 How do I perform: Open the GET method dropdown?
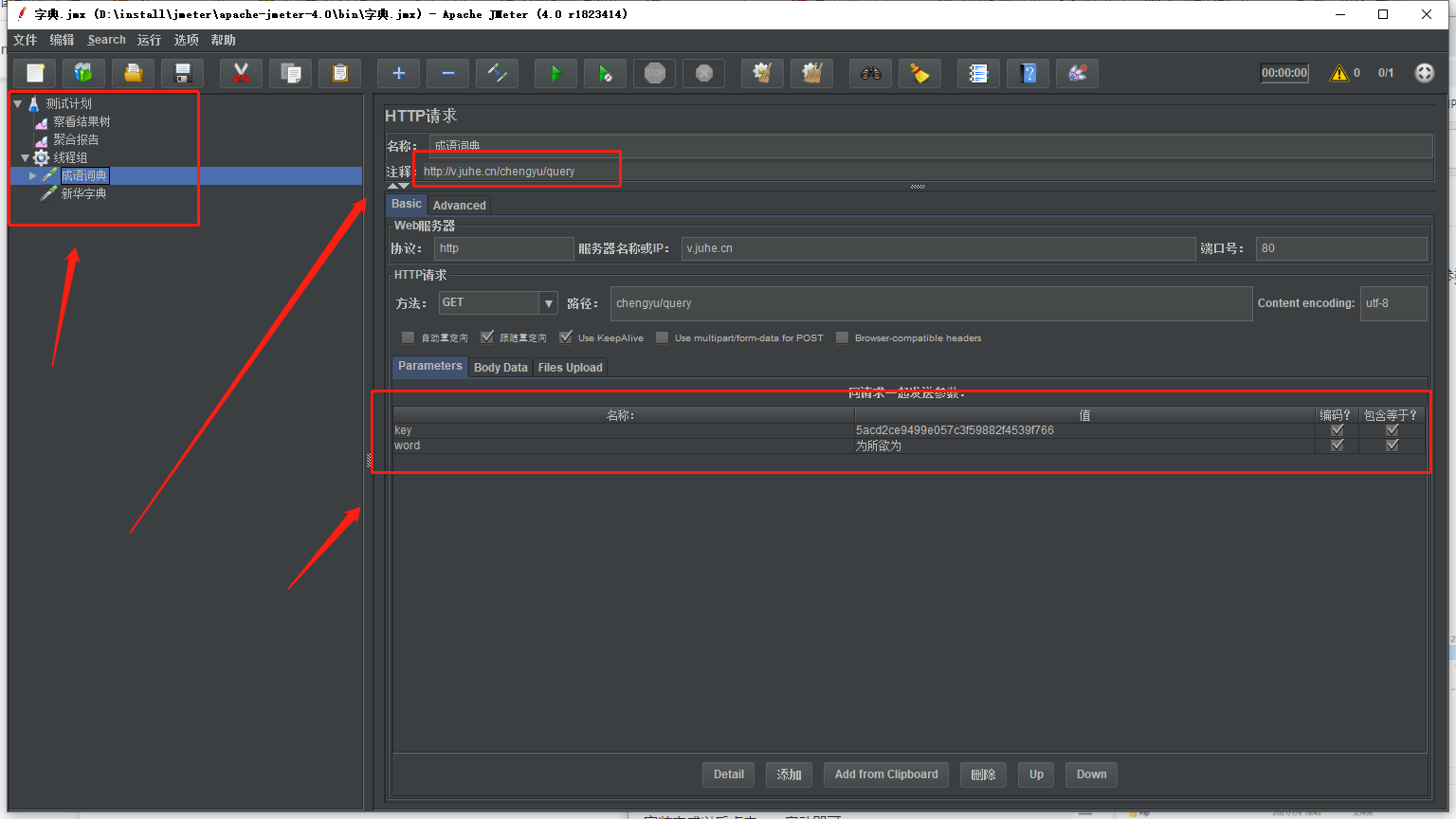[548, 303]
